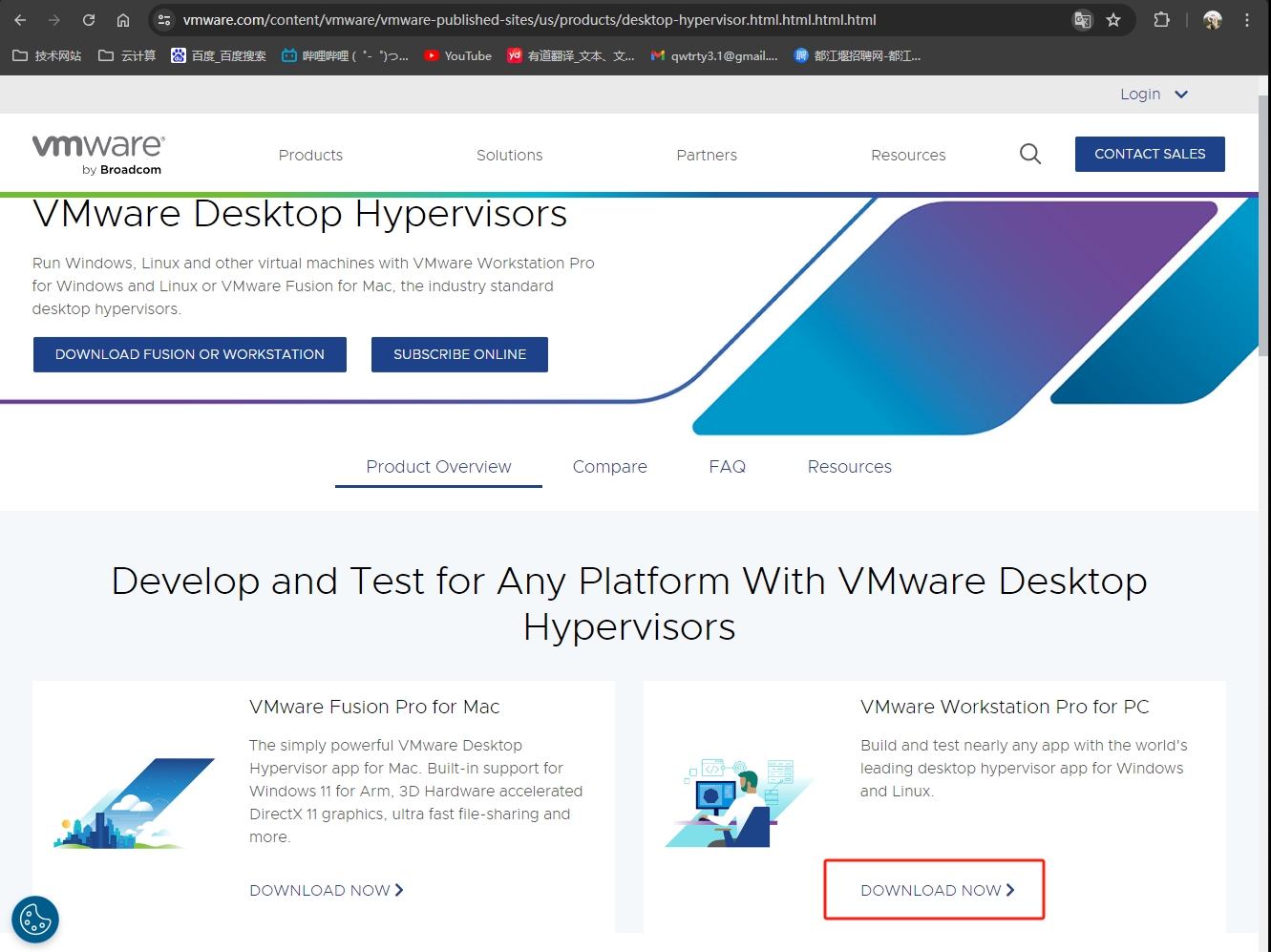The width and height of the screenshot is (1271, 952).
Task: Click the VMware Workstation Pro for PC heading
Action: pyautogui.click(x=1005, y=707)
